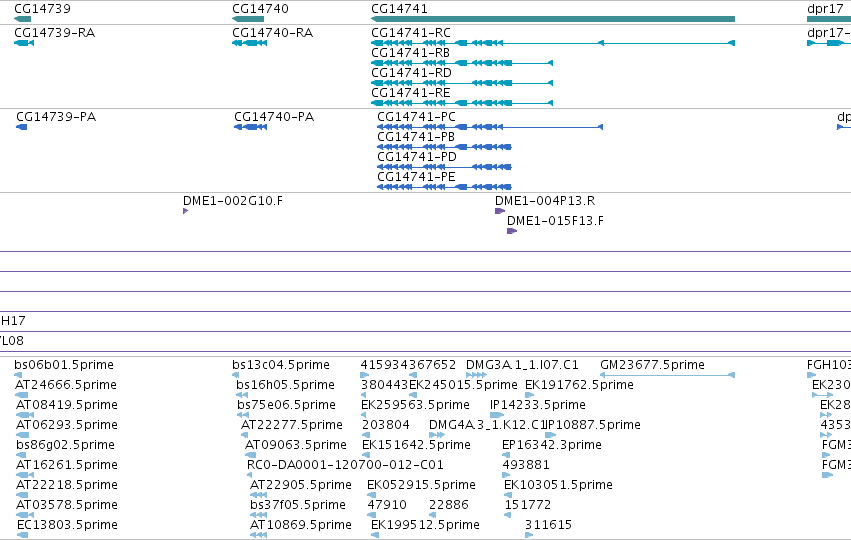This screenshot has width=851, height=540.
Task: Select EST bs13c04.5prime
Action: pos(281,365)
